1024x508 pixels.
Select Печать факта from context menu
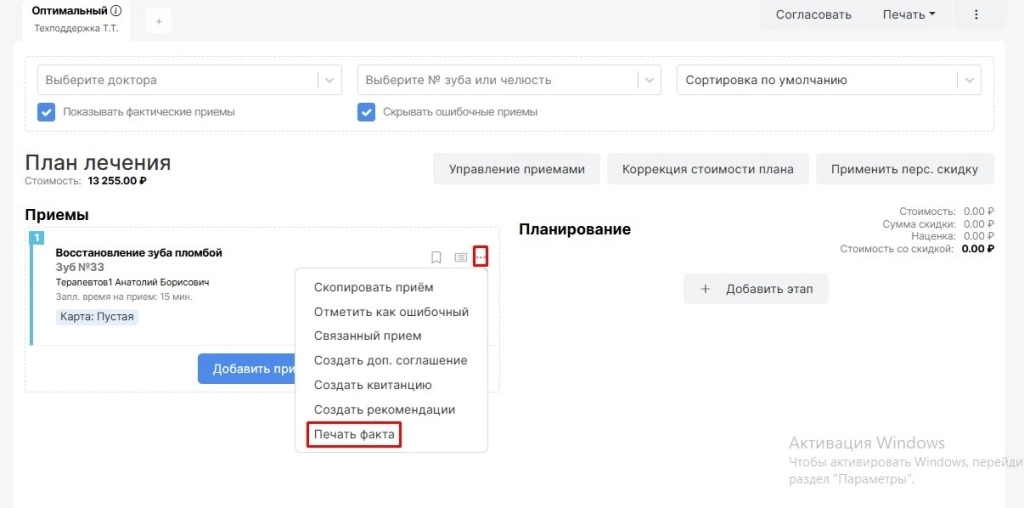pyautogui.click(x=355, y=435)
